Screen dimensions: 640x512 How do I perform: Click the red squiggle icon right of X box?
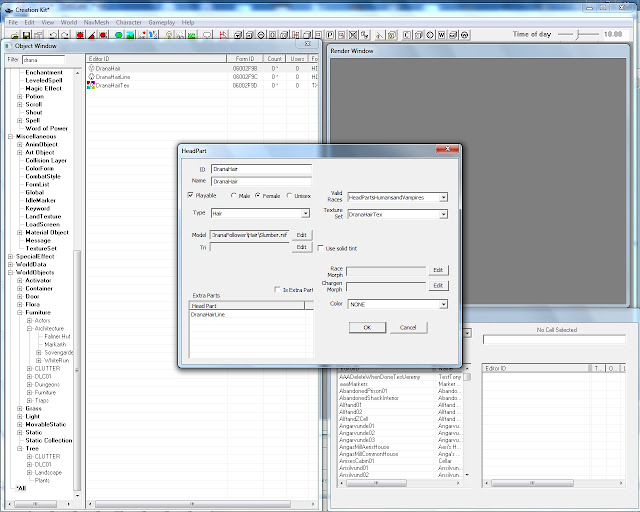pyautogui.click(x=364, y=35)
